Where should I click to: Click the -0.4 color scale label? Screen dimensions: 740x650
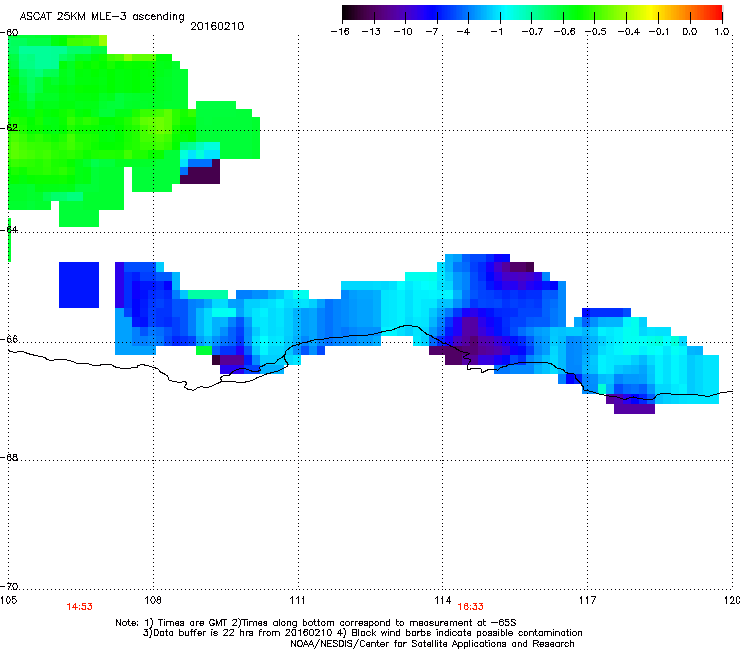(x=629, y=32)
